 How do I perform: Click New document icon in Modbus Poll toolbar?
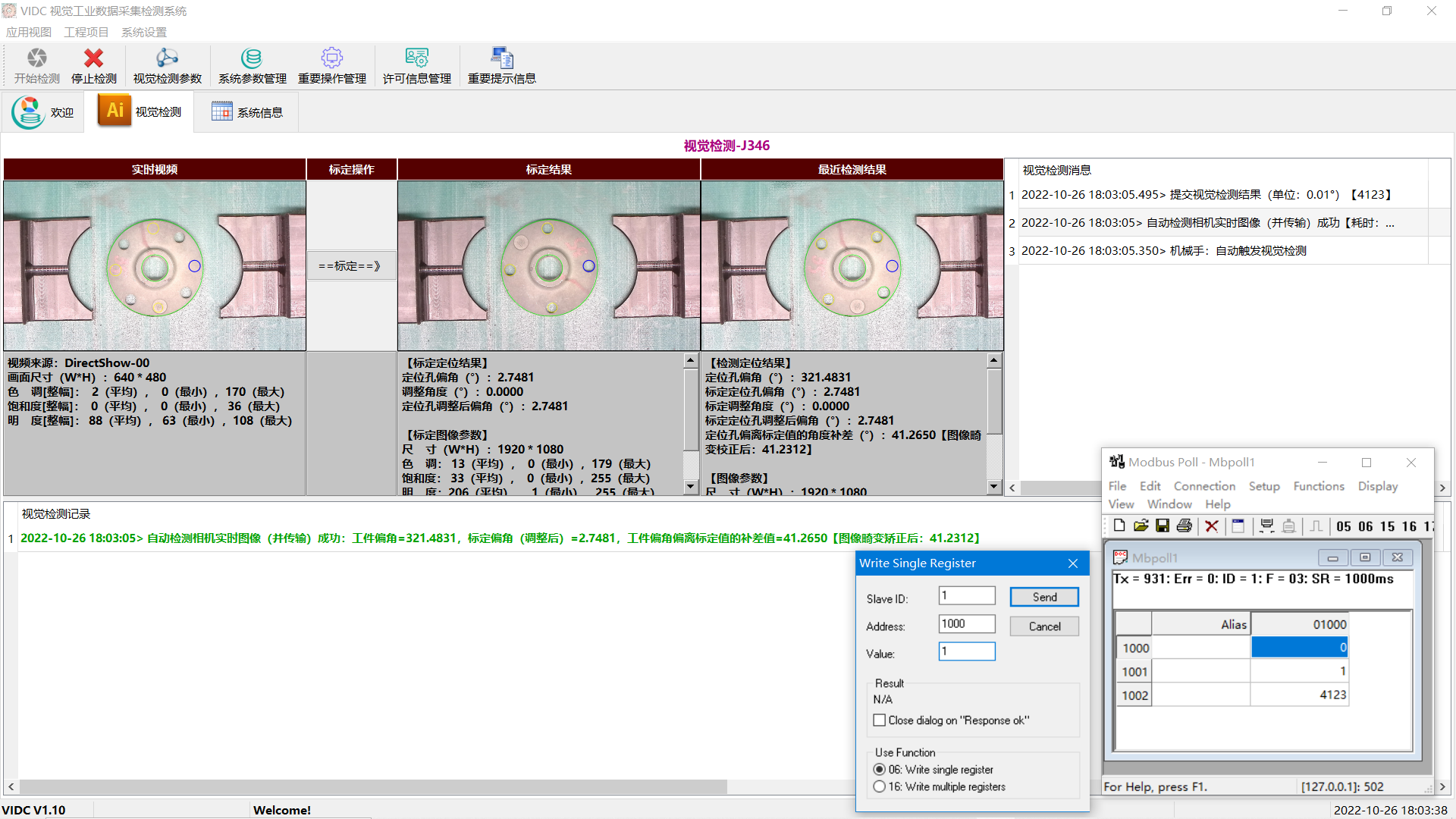(1119, 526)
